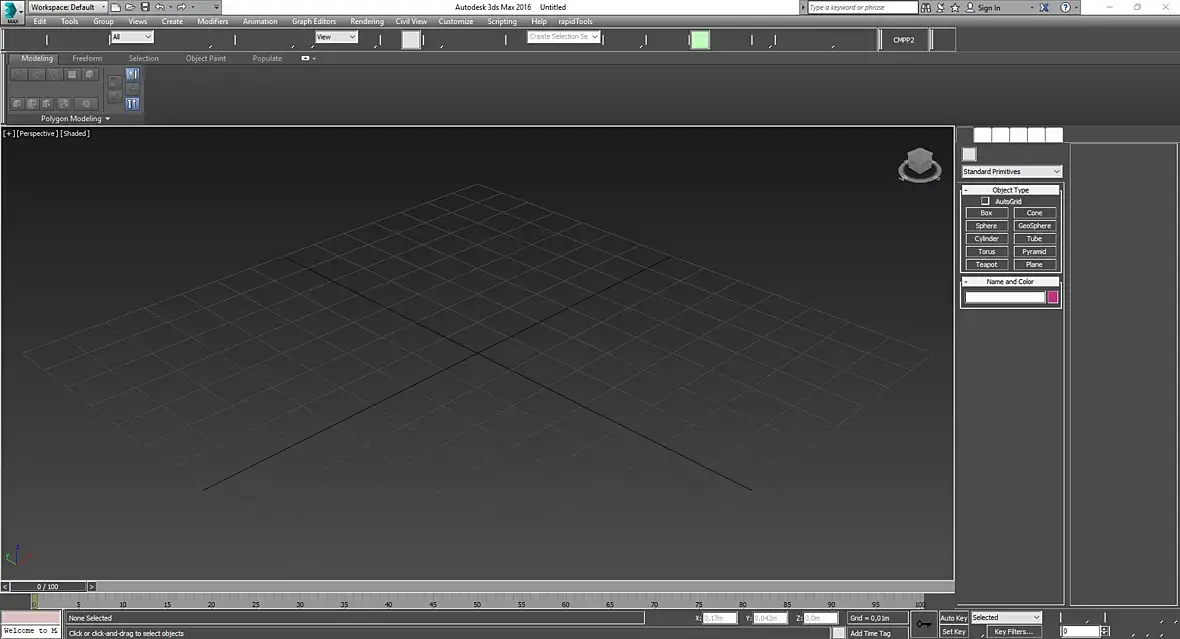Go to previous frame arrow on time slider
The image size is (1180, 639).
pos(5,586)
